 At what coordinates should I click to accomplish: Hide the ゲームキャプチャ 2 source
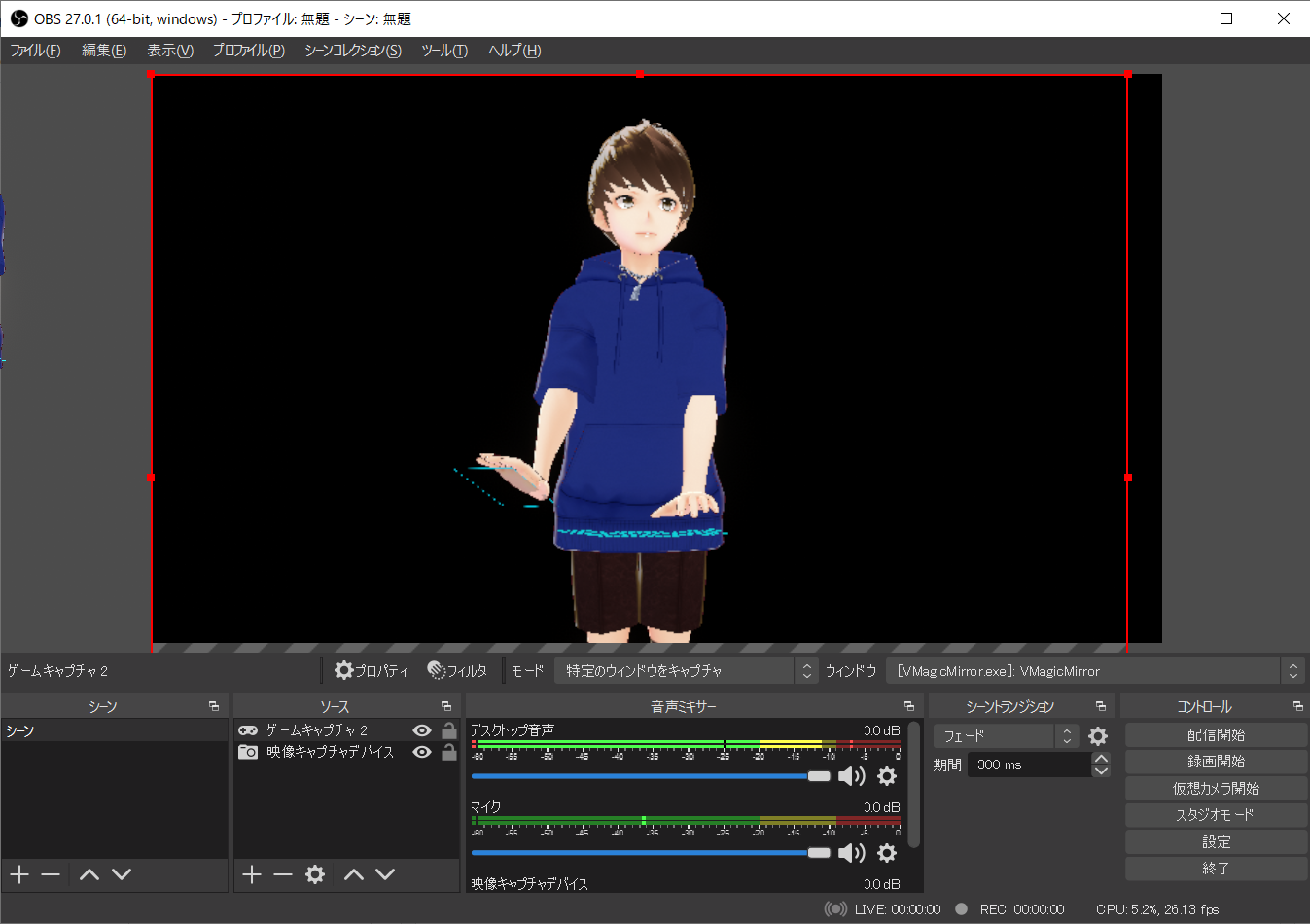click(x=422, y=730)
